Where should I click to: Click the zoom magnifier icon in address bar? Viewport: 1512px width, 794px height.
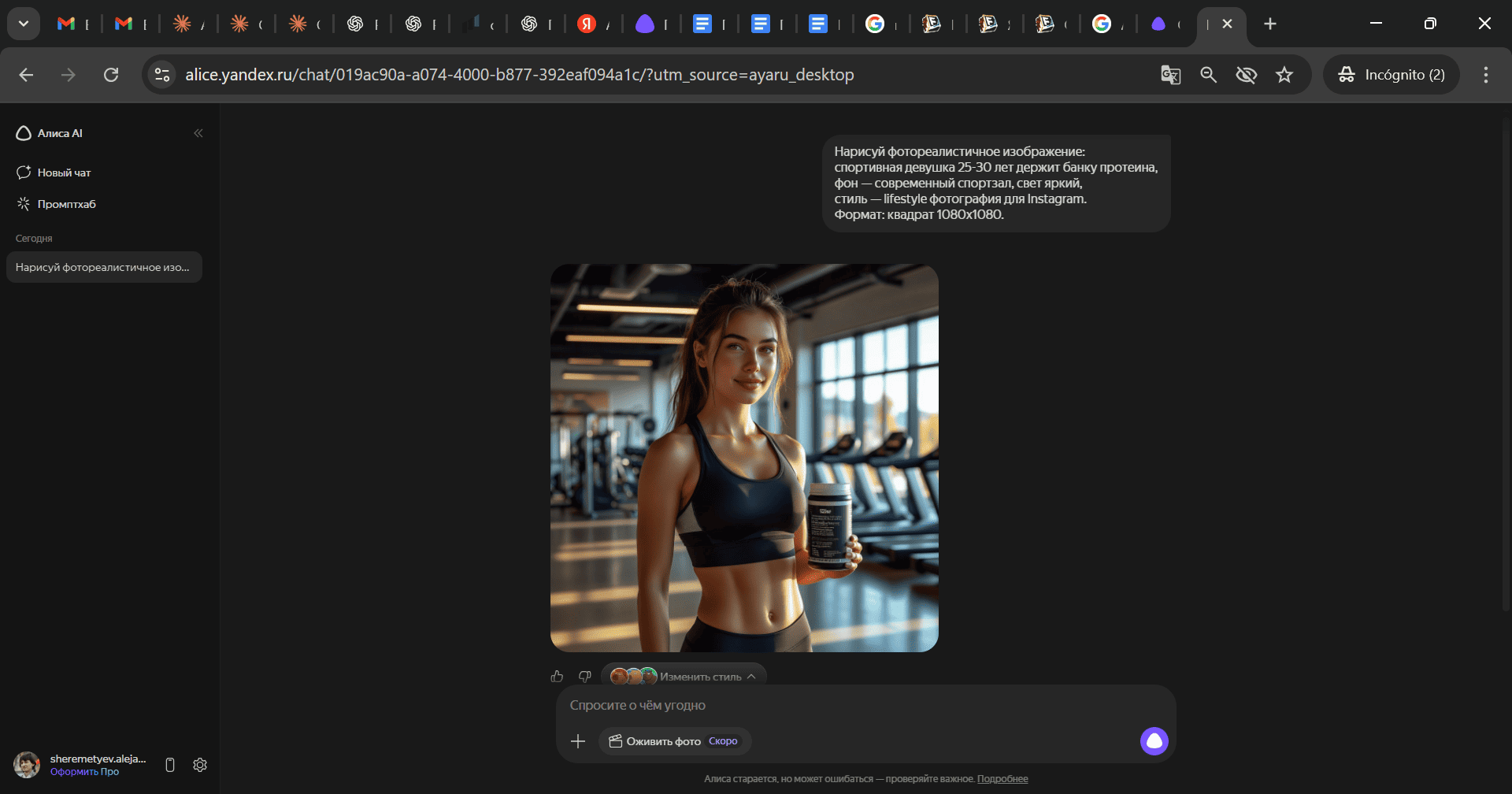[x=1208, y=75]
